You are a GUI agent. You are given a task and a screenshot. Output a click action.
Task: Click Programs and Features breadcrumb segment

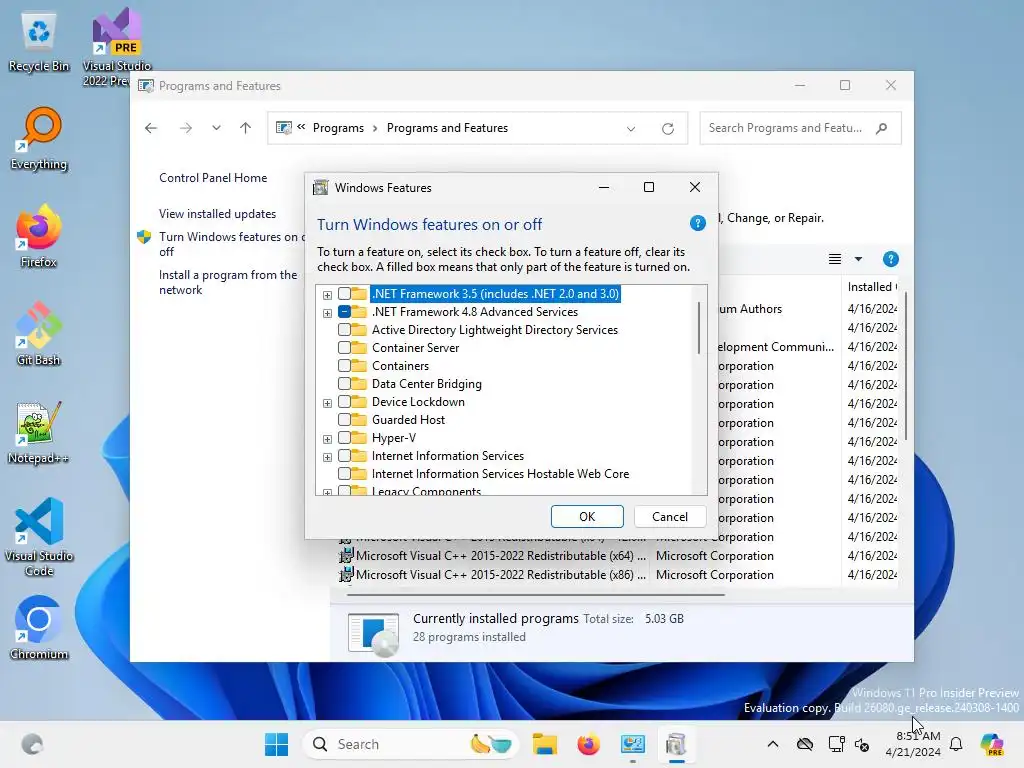(x=447, y=128)
